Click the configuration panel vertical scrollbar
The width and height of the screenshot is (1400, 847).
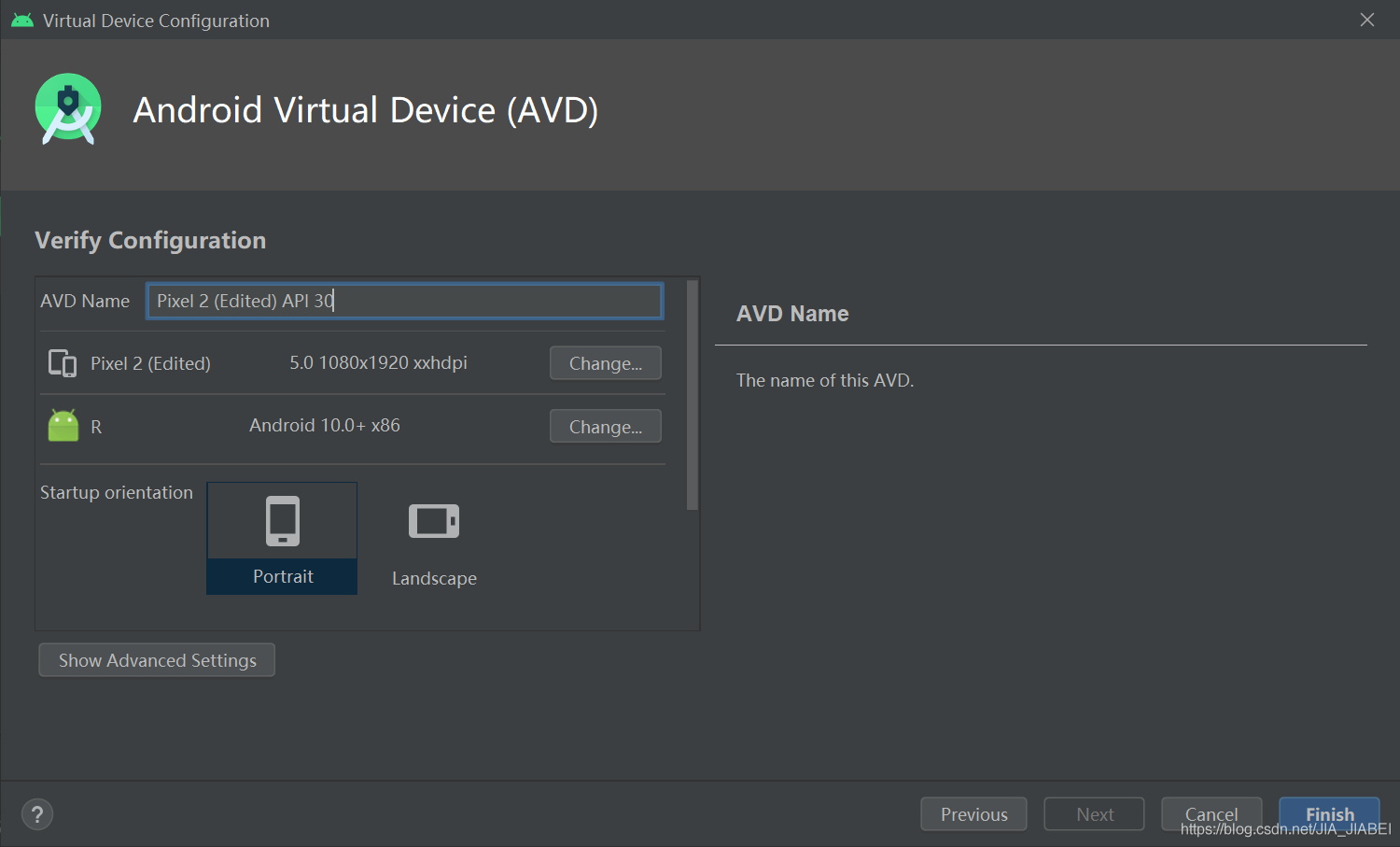coord(693,395)
